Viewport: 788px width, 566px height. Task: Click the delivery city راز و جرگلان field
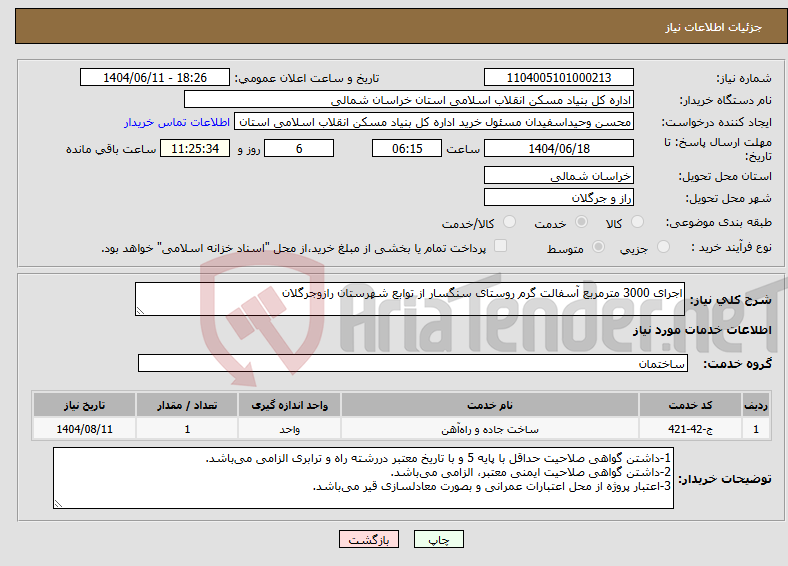point(558,197)
